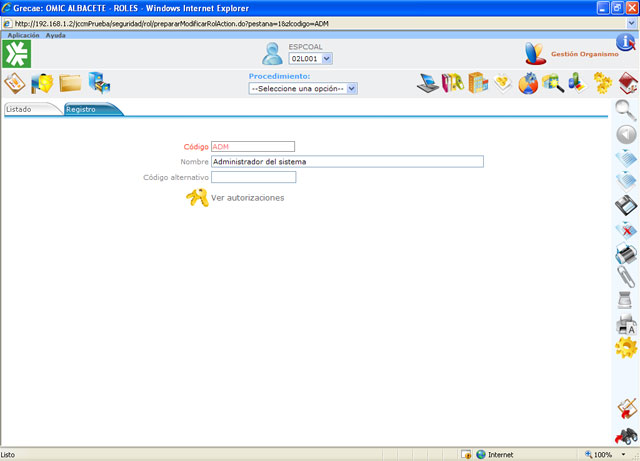Click the Internet zone status bar entry
640x461 pixels.
[495, 454]
